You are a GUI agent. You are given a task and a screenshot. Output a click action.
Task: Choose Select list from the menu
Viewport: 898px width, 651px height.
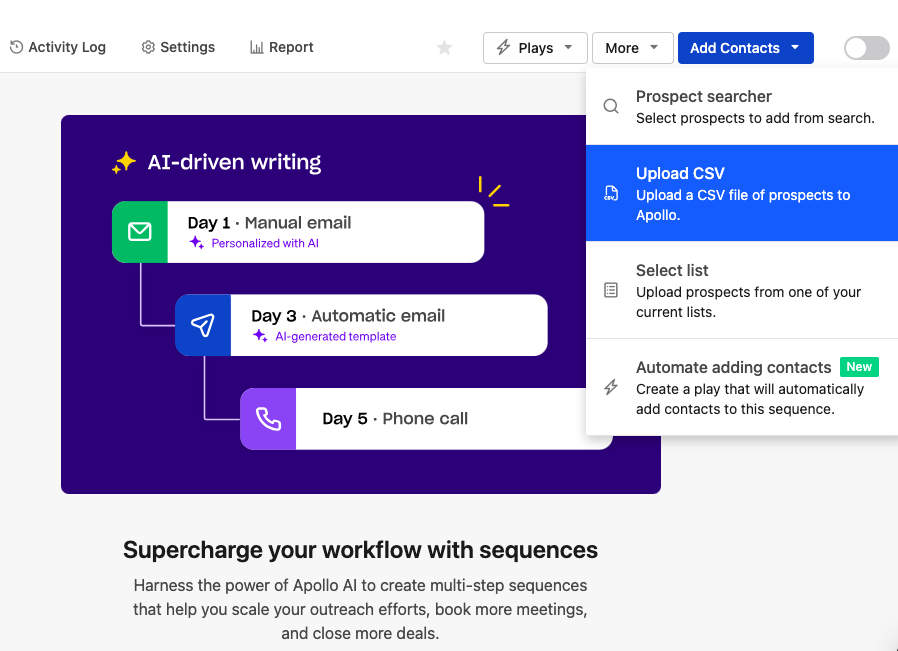[742, 290]
